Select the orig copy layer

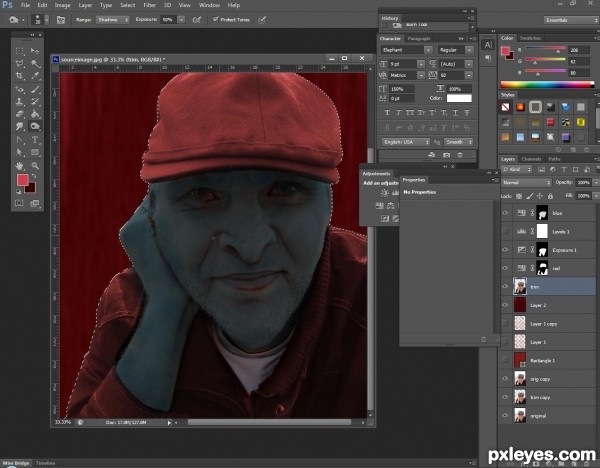point(548,379)
